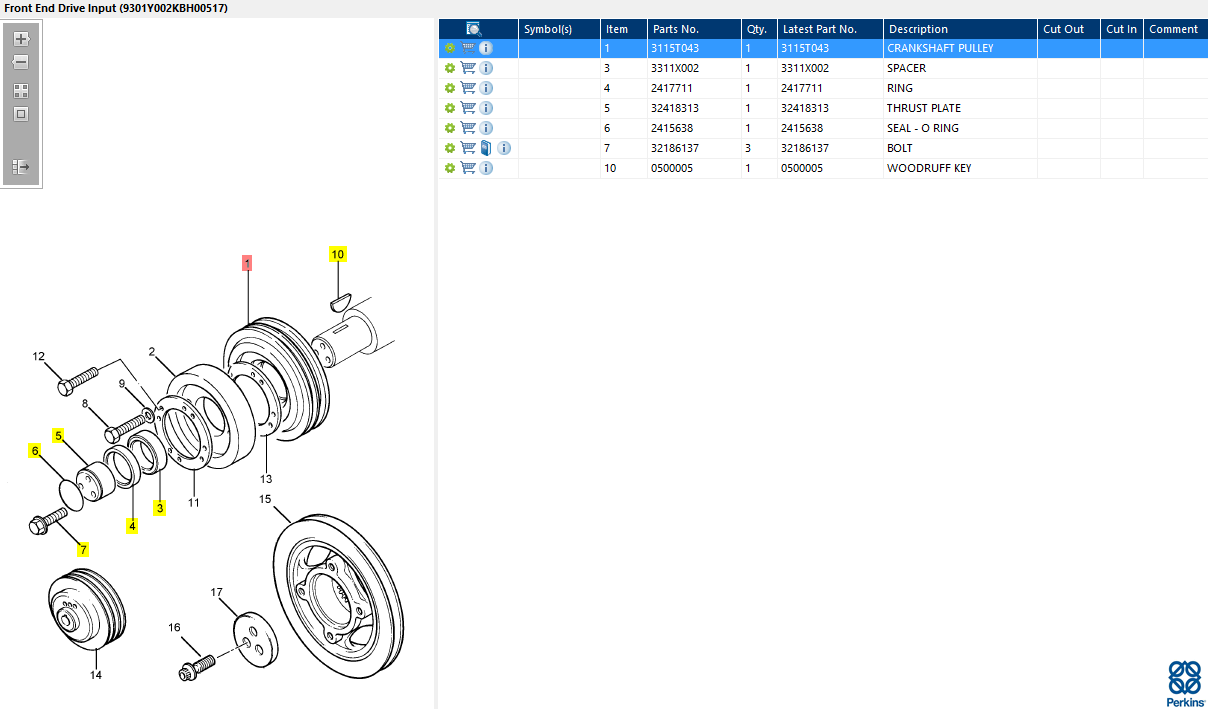Image resolution: width=1208 pixels, height=709 pixels.
Task: Select part number 3115T043 cell
Action: pos(694,48)
